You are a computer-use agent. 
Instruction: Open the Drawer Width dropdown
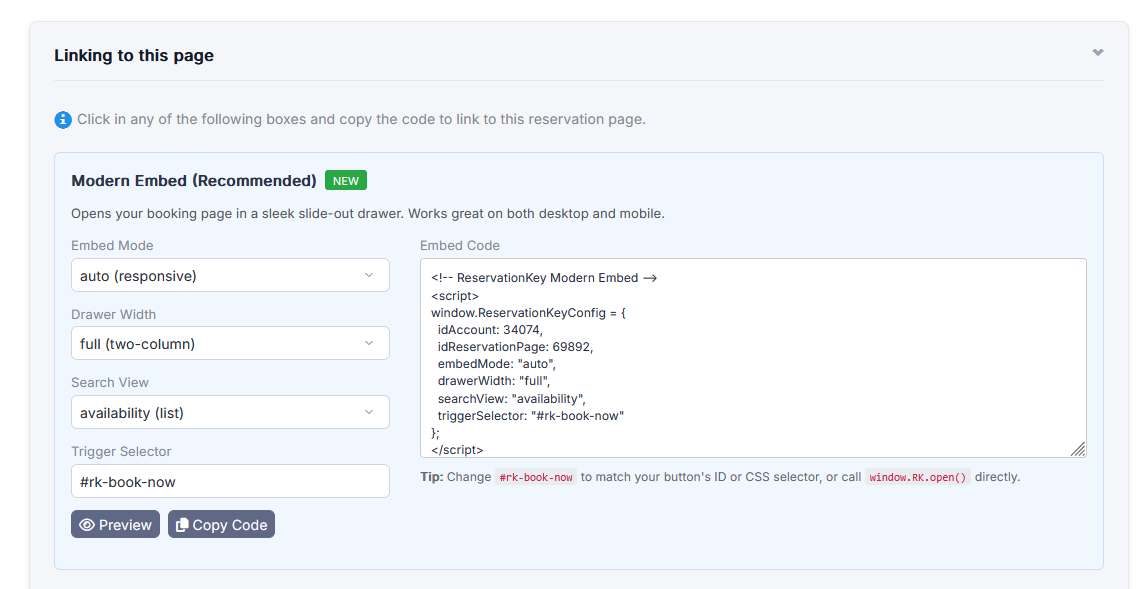click(x=230, y=344)
